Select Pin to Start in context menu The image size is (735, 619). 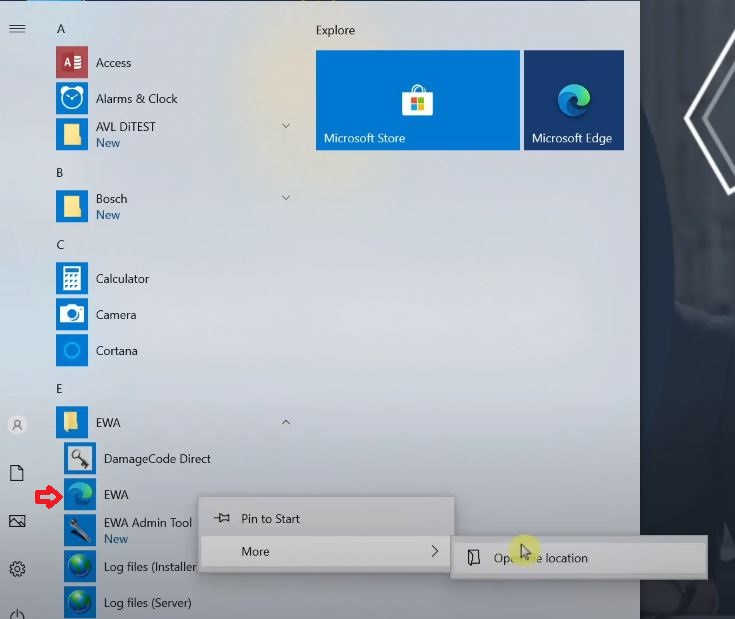[x=326, y=519]
